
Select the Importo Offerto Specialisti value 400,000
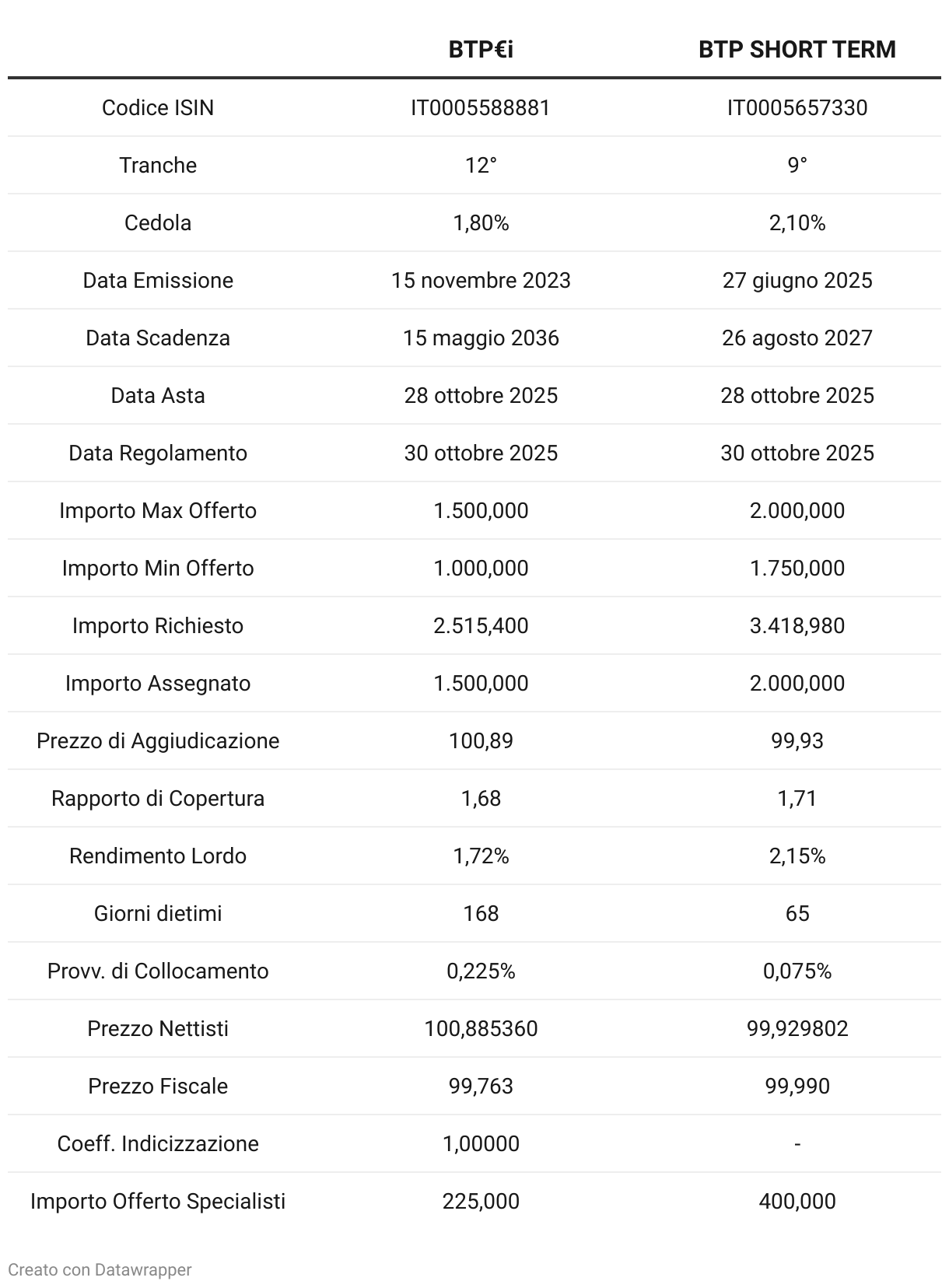[797, 1201]
